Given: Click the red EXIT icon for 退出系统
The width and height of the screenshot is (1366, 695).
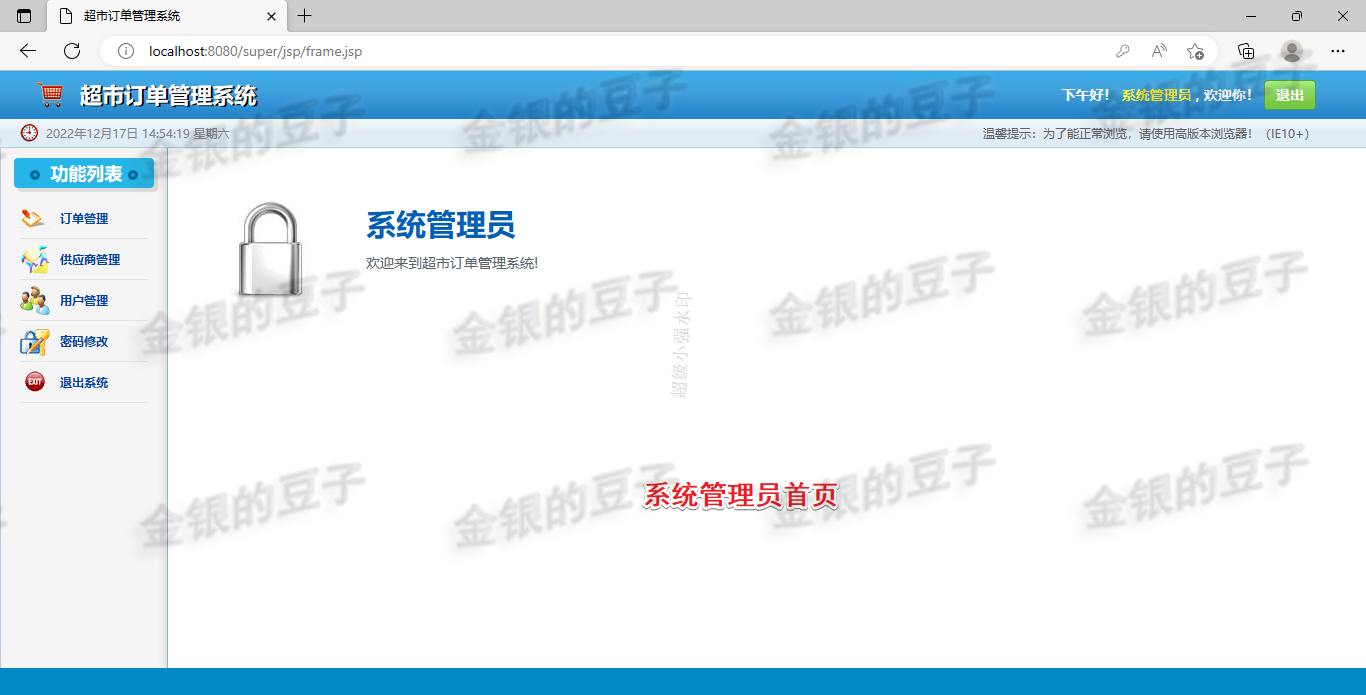Looking at the screenshot, I should 33,382.
